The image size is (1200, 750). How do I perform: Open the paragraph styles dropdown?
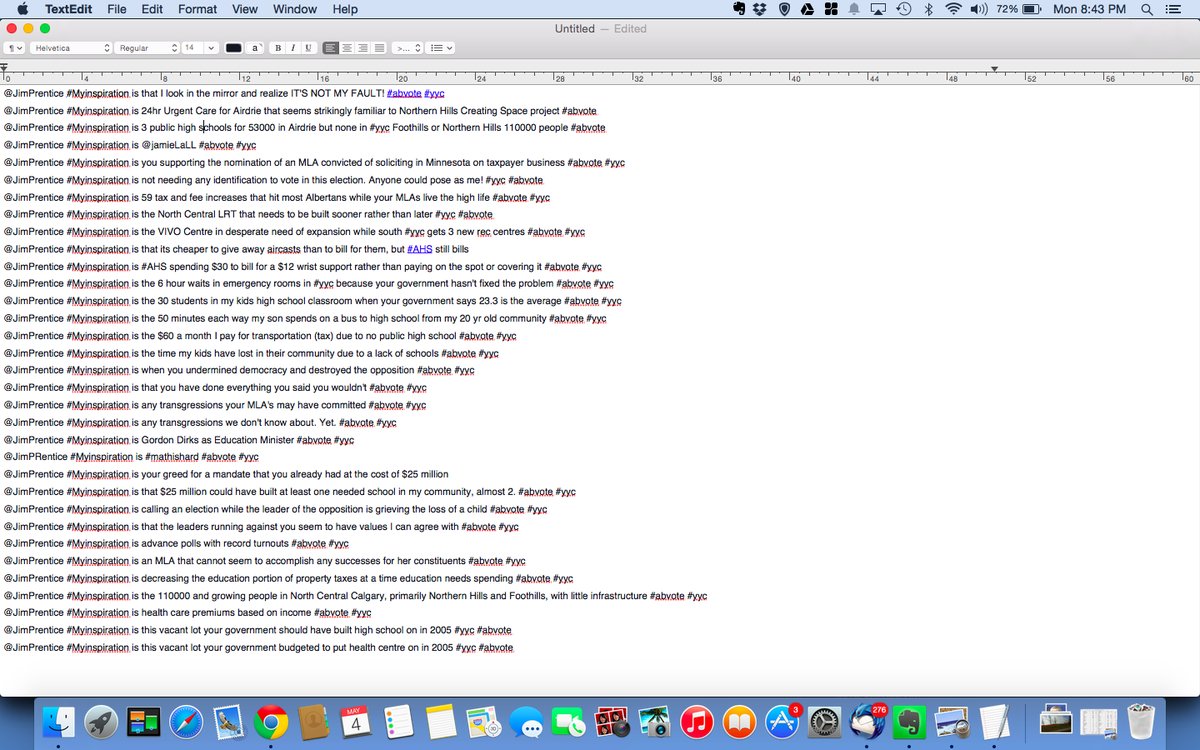[x=15, y=48]
